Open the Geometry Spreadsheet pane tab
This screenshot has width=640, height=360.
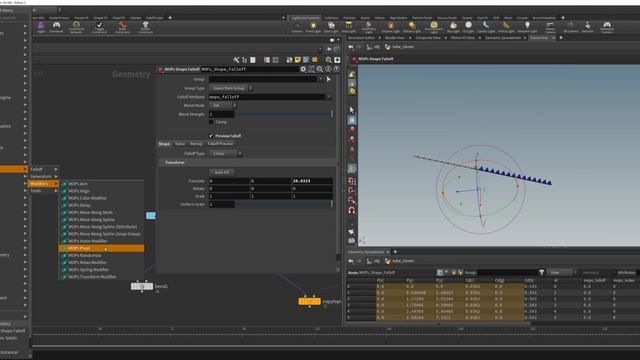click(x=503, y=38)
